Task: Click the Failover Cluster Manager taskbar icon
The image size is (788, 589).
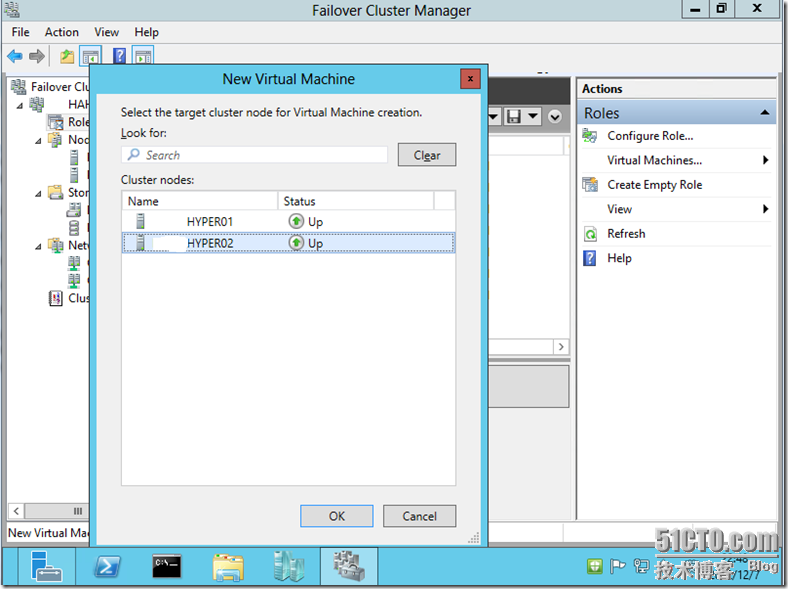Action: pyautogui.click(x=349, y=566)
